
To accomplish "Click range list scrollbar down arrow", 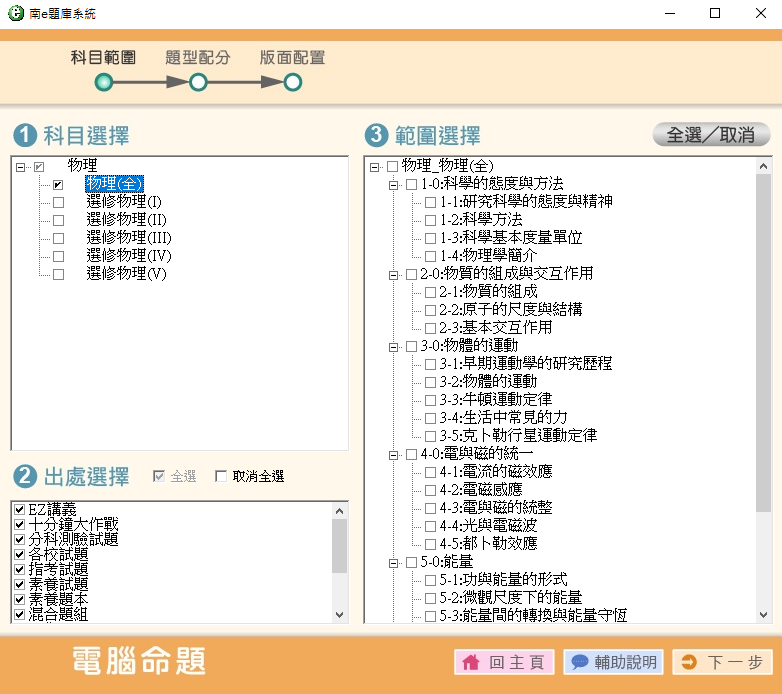I will (x=763, y=615).
